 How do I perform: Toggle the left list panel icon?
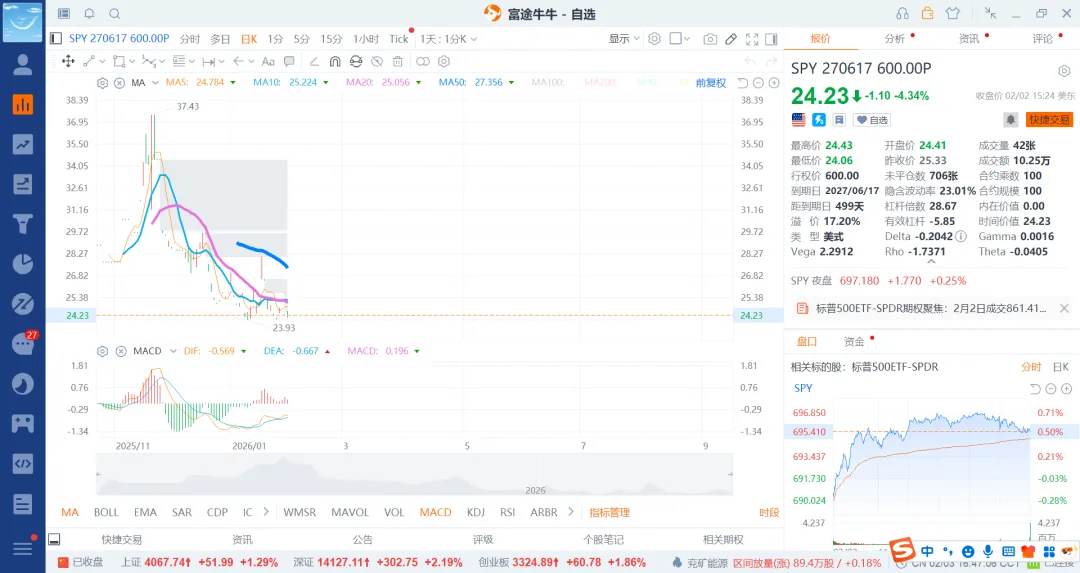(56, 39)
